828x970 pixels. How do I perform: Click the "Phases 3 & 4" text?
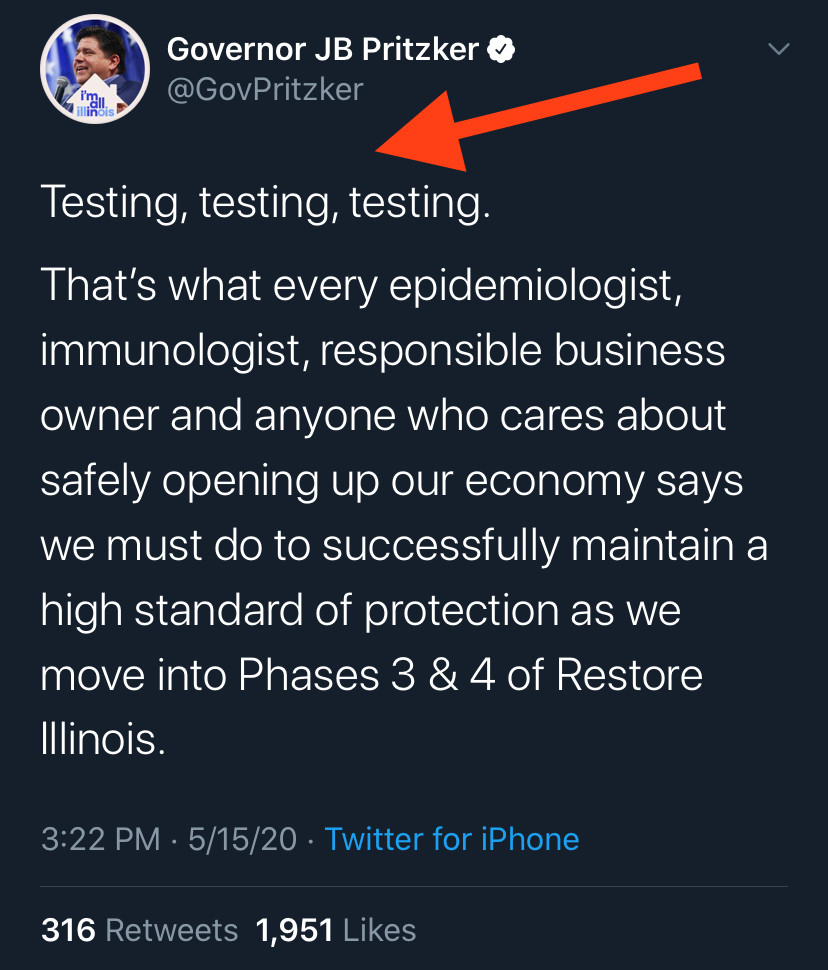coord(367,674)
